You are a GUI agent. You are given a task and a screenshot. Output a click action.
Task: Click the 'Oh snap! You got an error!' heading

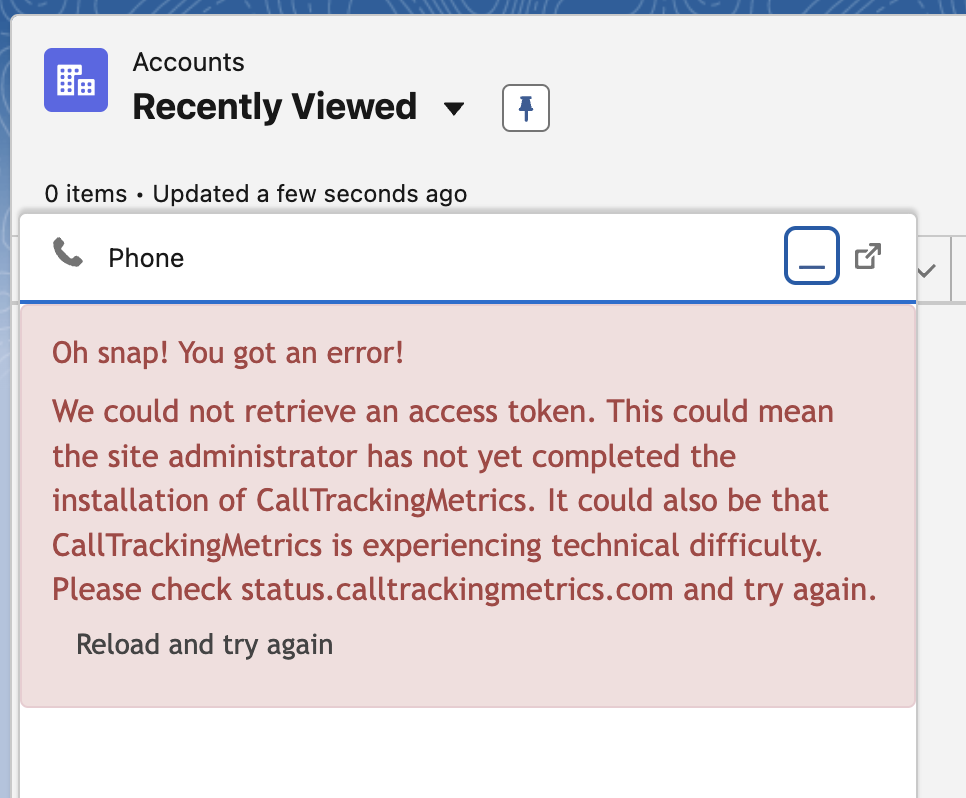point(228,353)
